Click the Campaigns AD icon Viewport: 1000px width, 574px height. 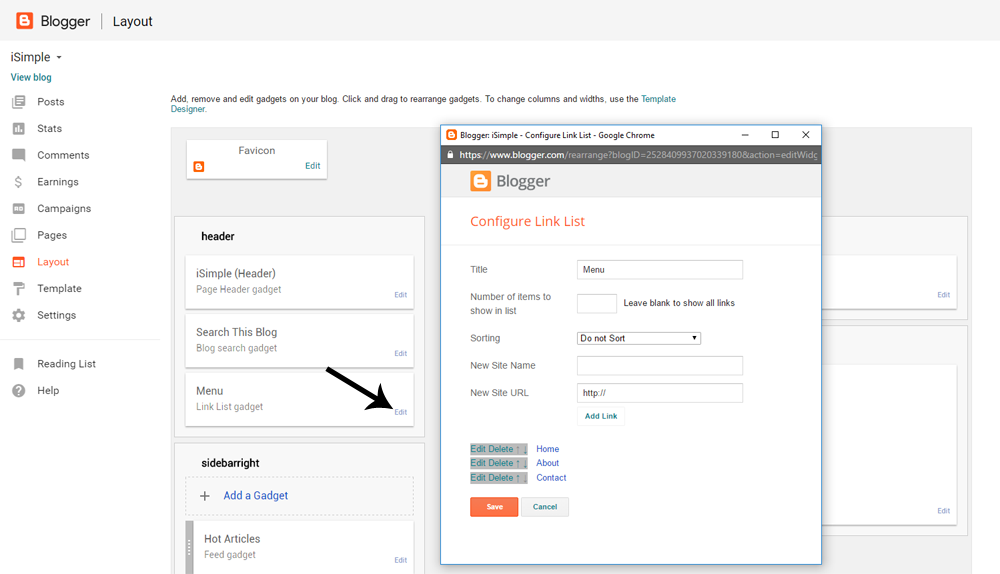(x=19, y=209)
